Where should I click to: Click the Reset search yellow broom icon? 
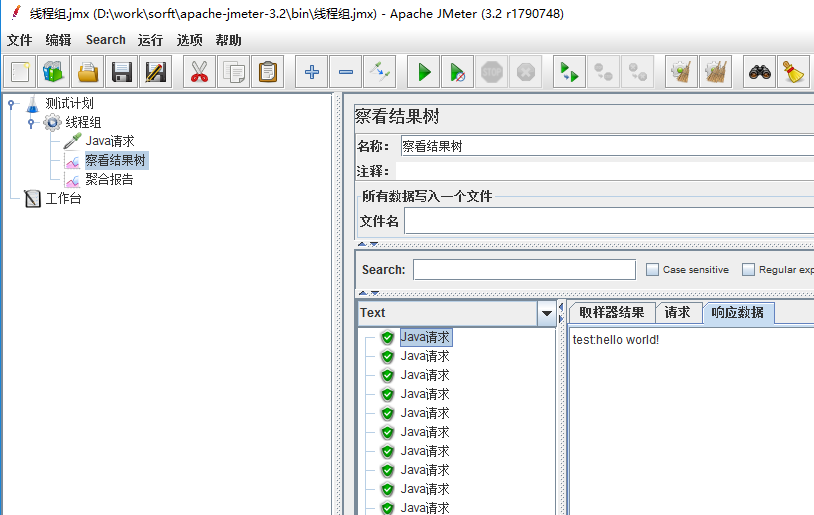point(793,72)
